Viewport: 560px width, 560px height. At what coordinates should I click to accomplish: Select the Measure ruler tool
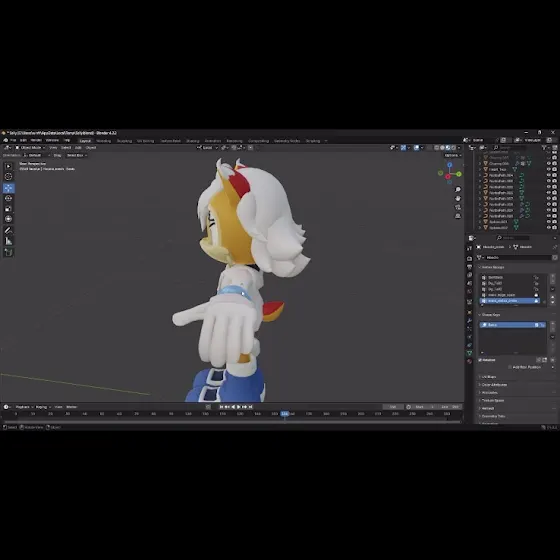[x=9, y=241]
